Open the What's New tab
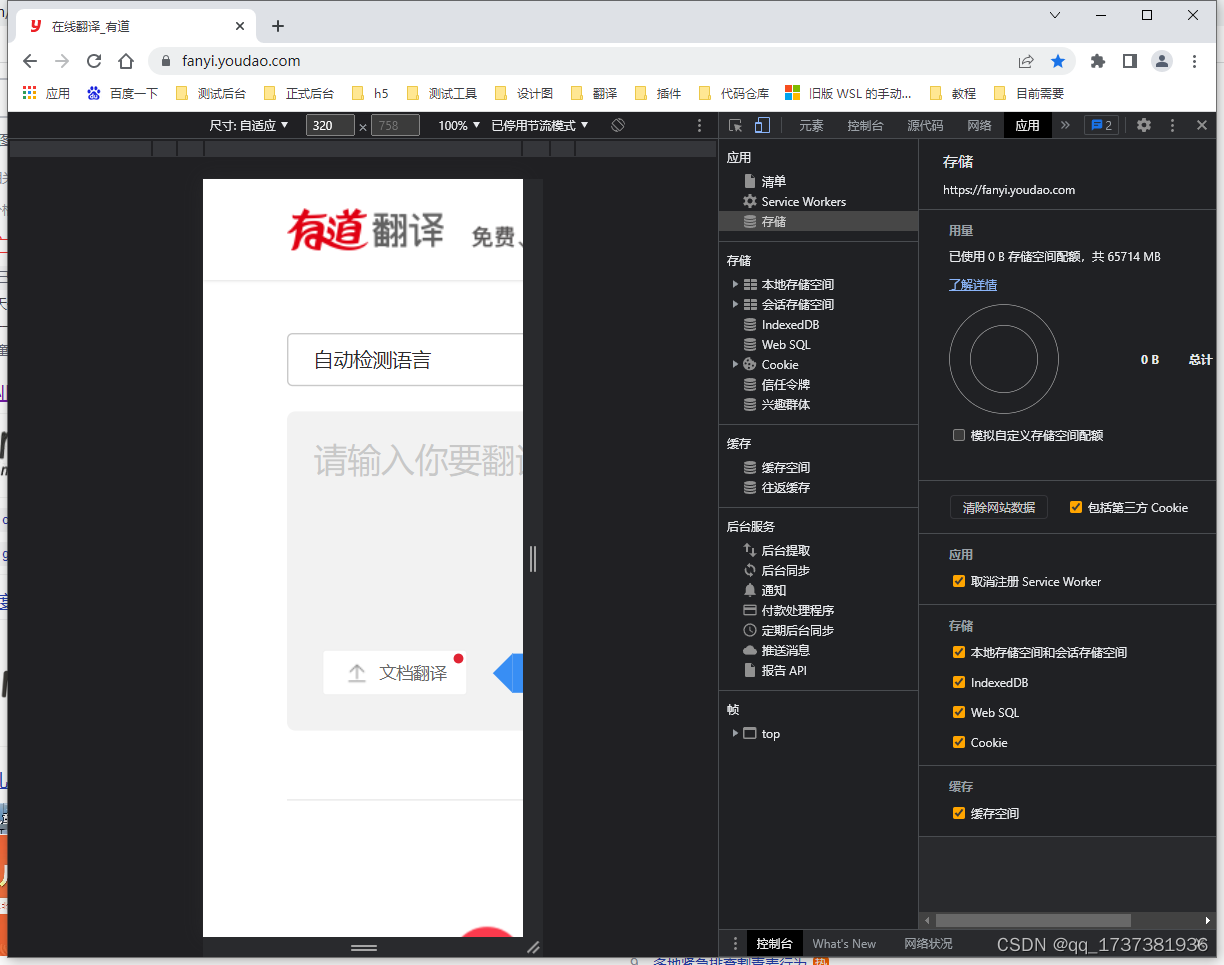The height and width of the screenshot is (965, 1224). pos(844,943)
